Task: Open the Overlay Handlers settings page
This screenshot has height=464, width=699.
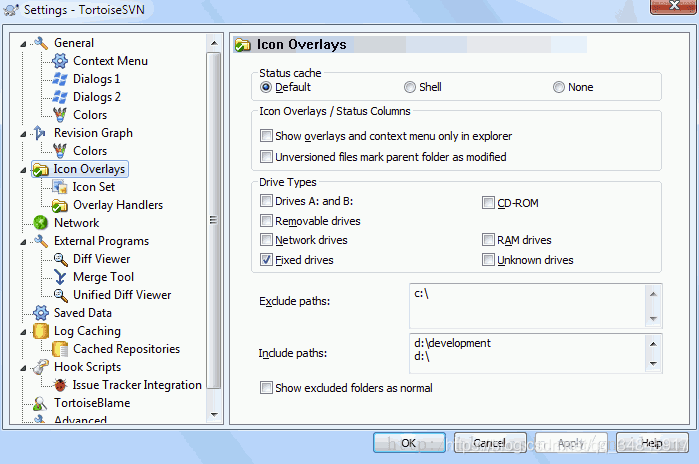Action: [x=118, y=205]
